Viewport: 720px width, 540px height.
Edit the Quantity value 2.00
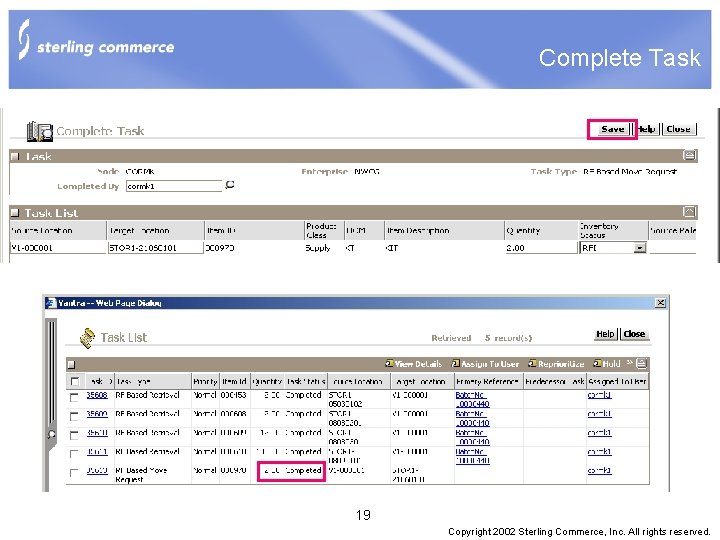click(541, 248)
